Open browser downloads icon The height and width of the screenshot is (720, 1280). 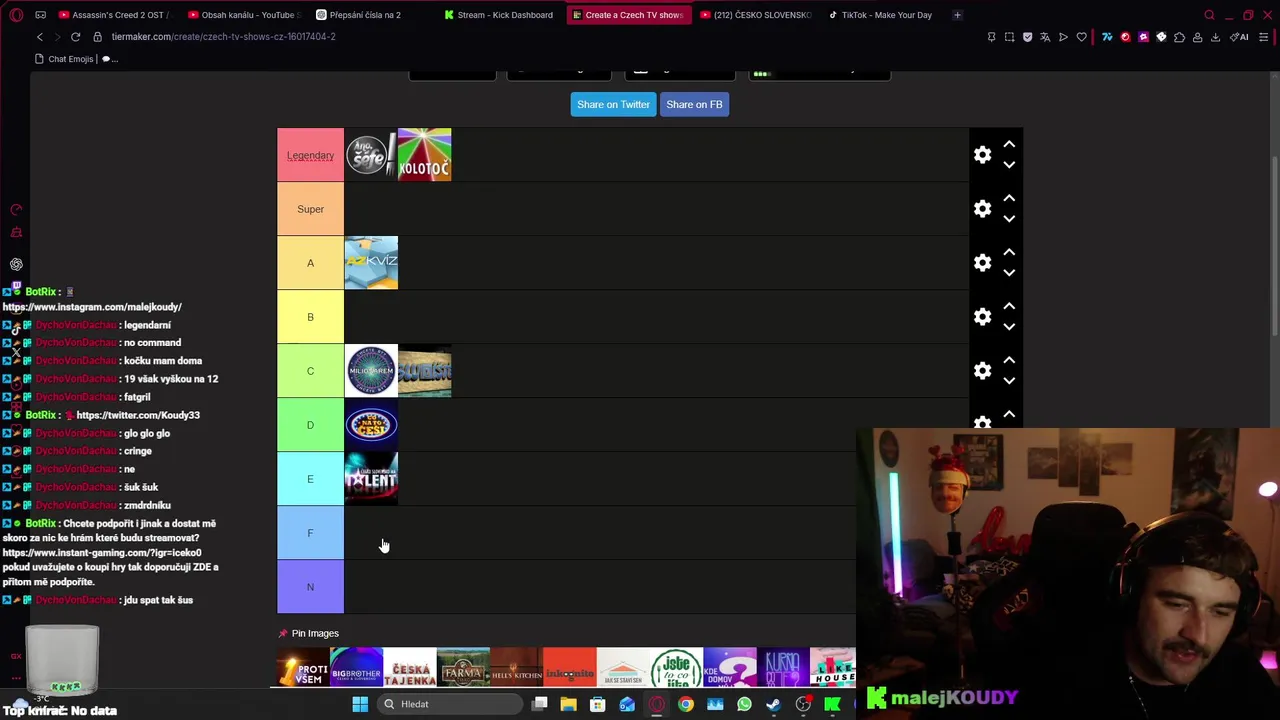tap(1215, 37)
